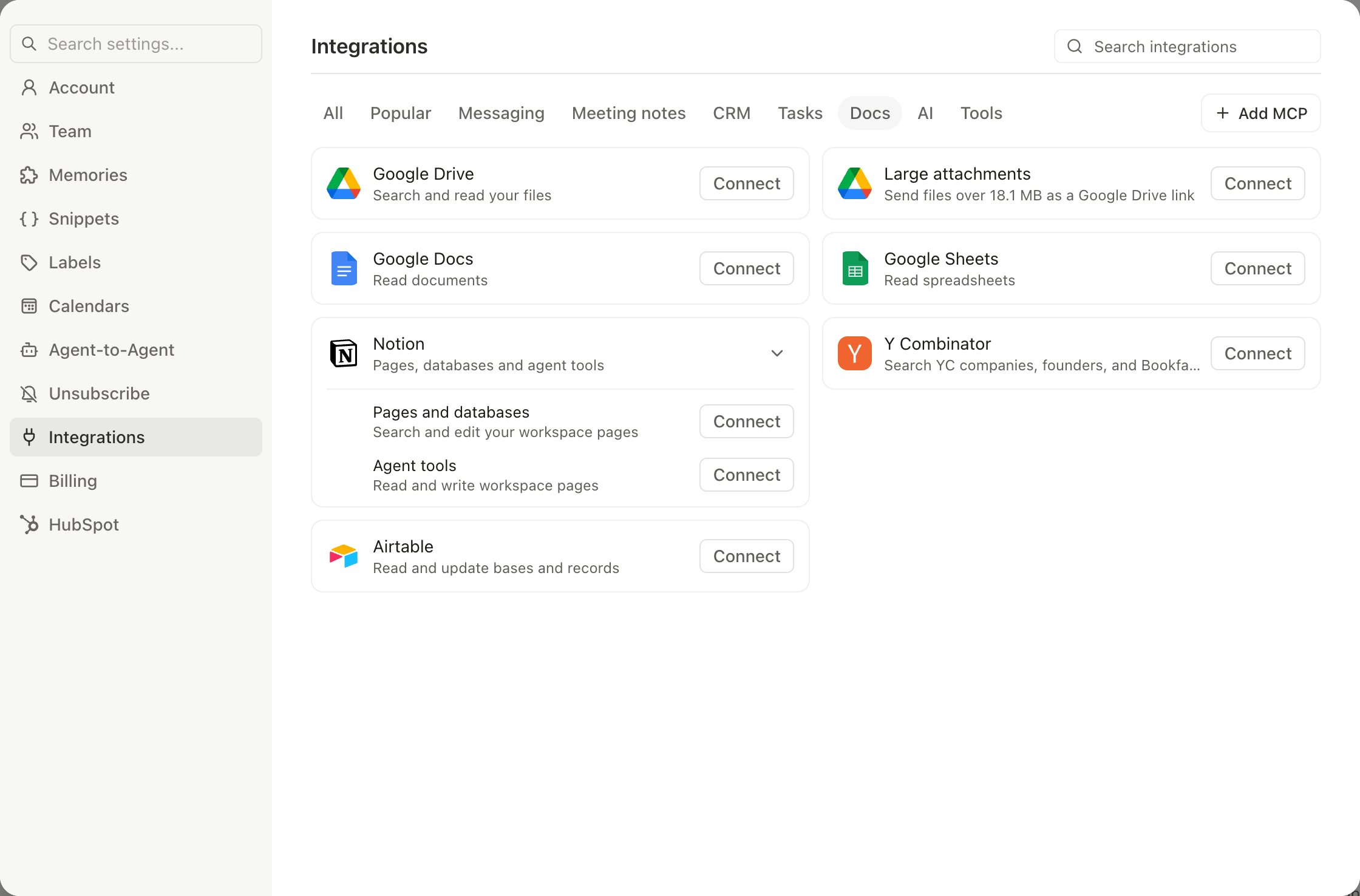The image size is (1360, 896).
Task: Click the Calendars calendar icon
Action: click(x=29, y=306)
